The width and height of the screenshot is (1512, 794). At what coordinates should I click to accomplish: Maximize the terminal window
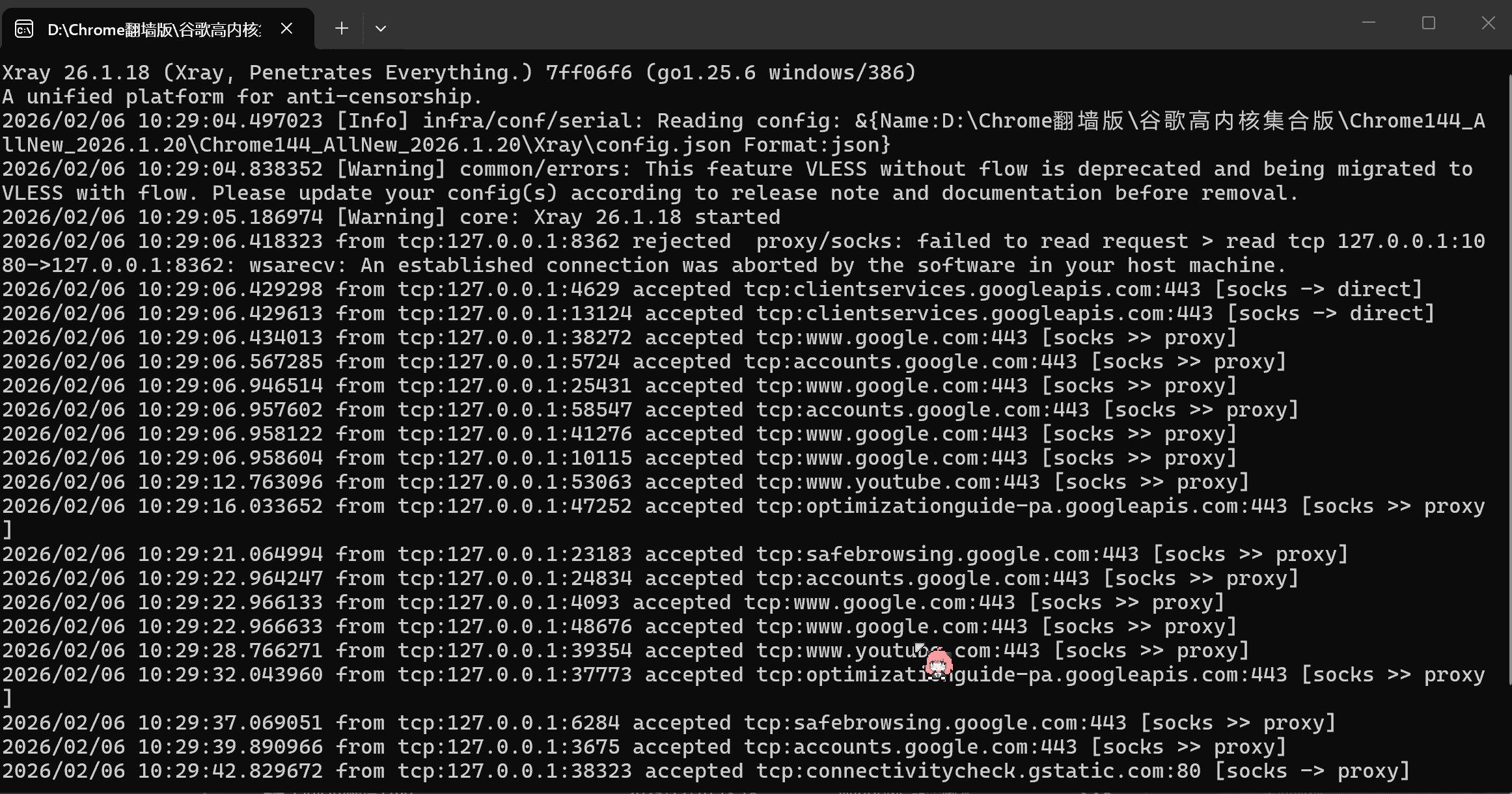click(1429, 23)
